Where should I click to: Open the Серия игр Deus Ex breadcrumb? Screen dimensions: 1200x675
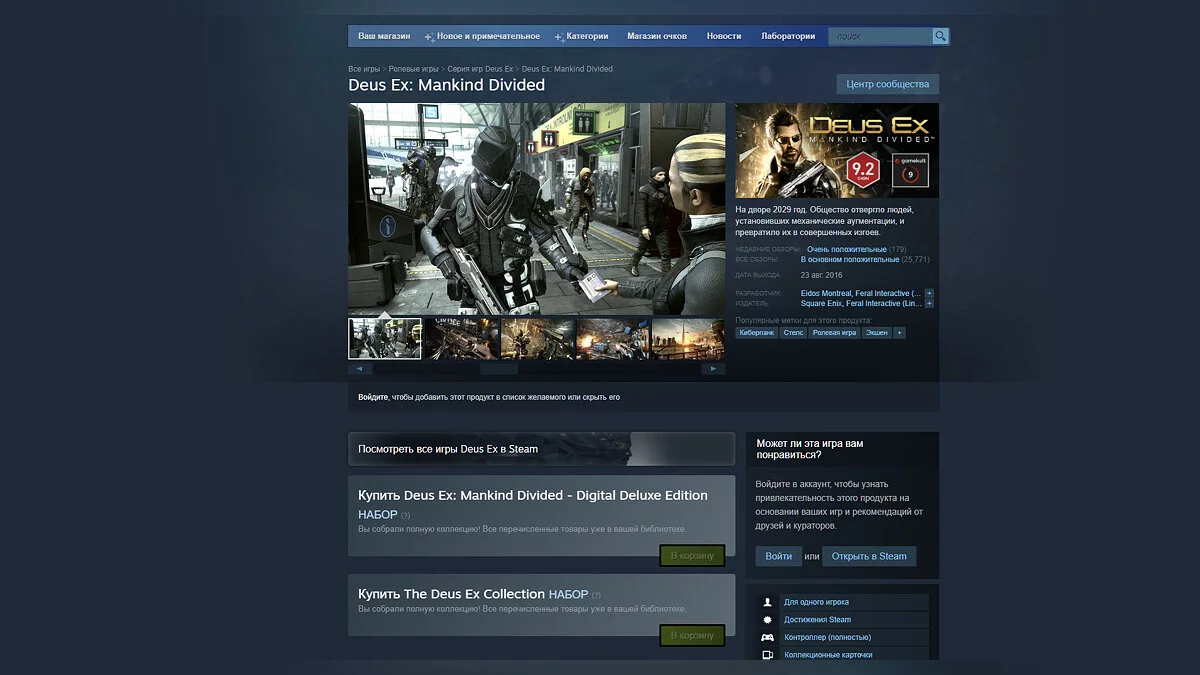point(480,69)
